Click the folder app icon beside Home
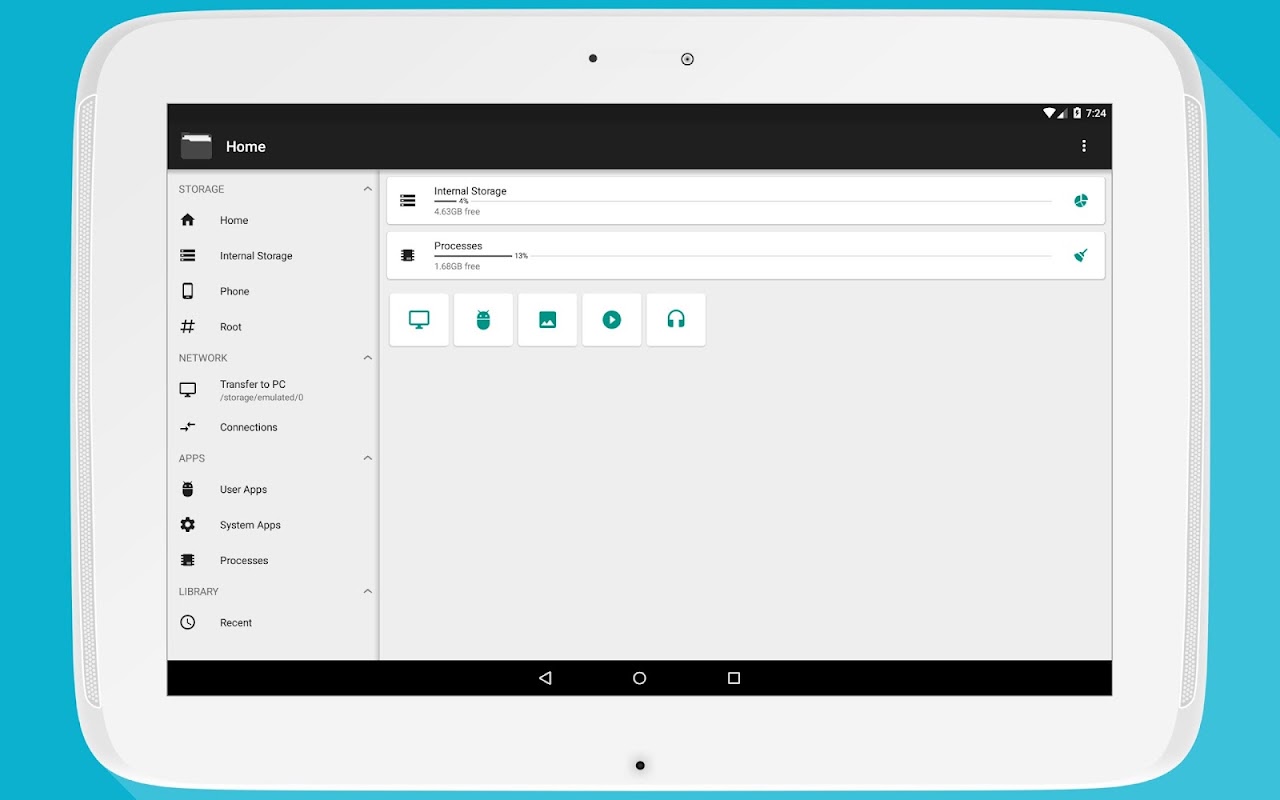1280x800 pixels. 196,146
